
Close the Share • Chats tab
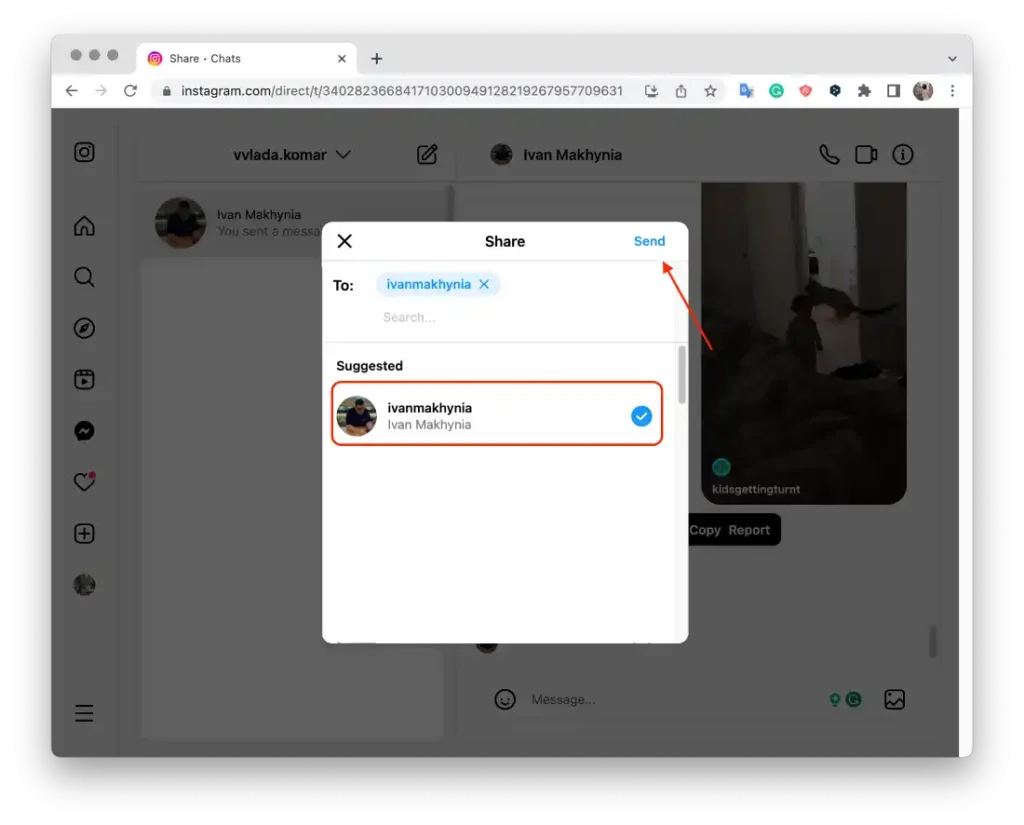tap(342, 59)
